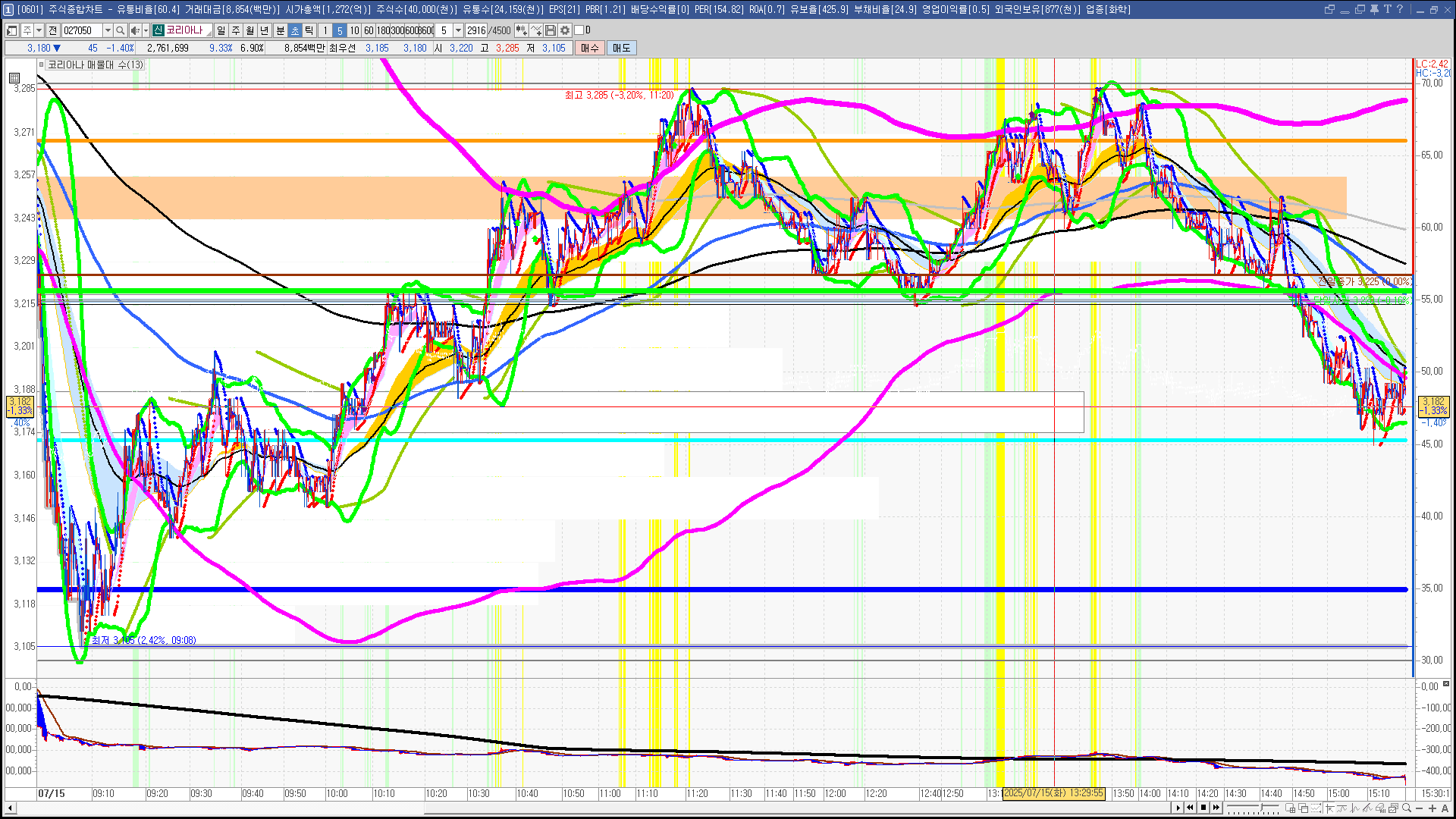Screen dimensions: 1456x819
Task: Click the magnifier zoom icon at bottom right
Action: [1407, 808]
